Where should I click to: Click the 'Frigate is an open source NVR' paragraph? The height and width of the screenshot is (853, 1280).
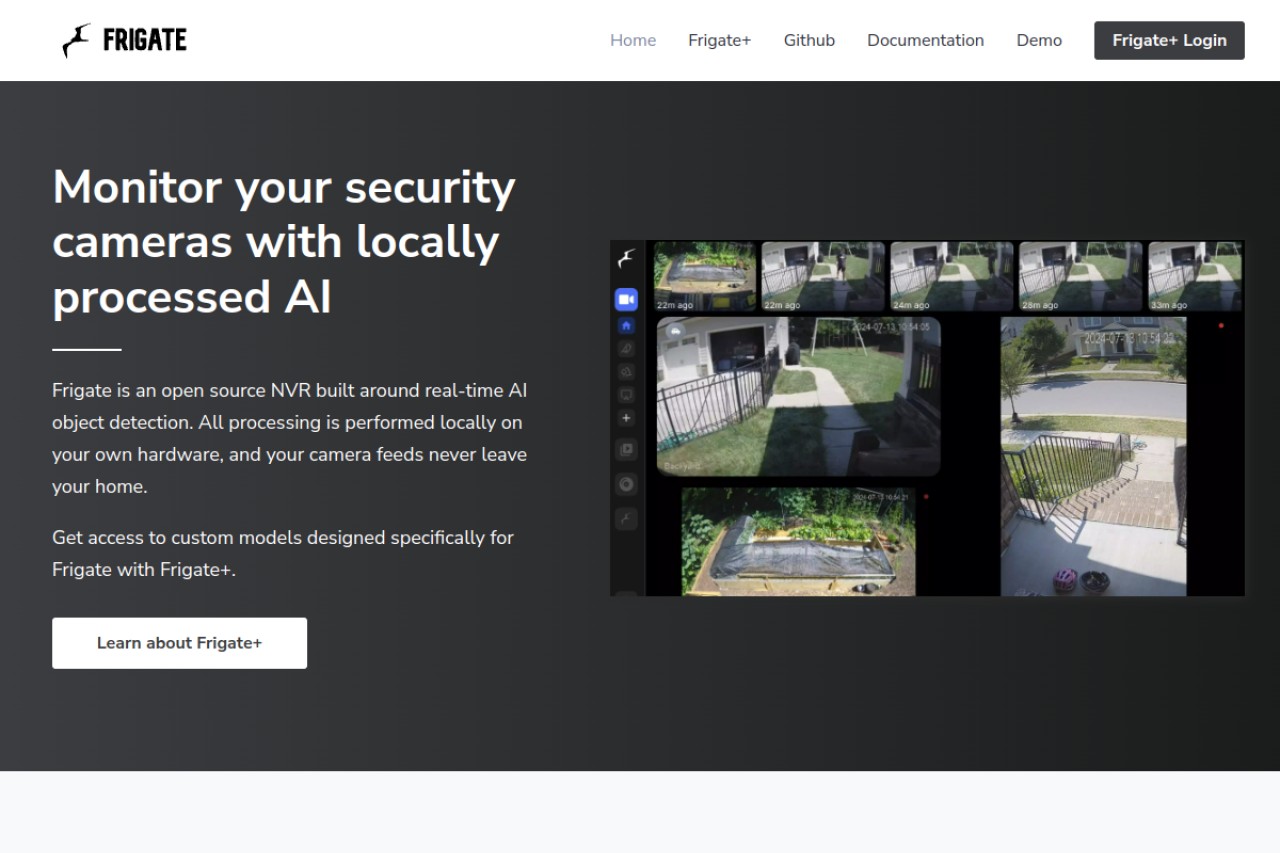(290, 438)
